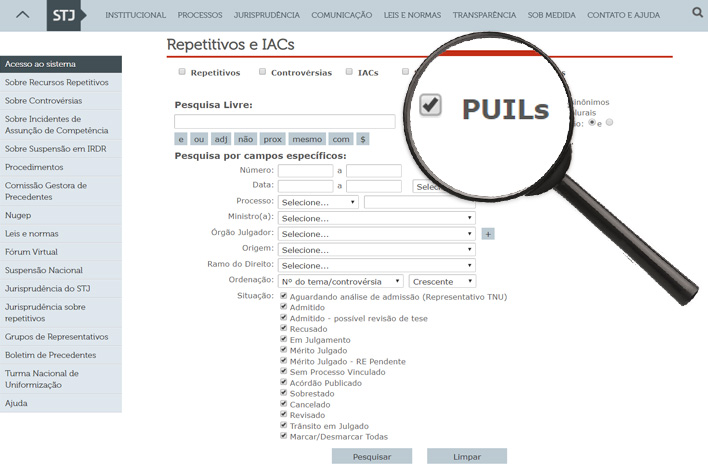
Task: Collapse header using the up chevron icon
Action: tap(24, 15)
